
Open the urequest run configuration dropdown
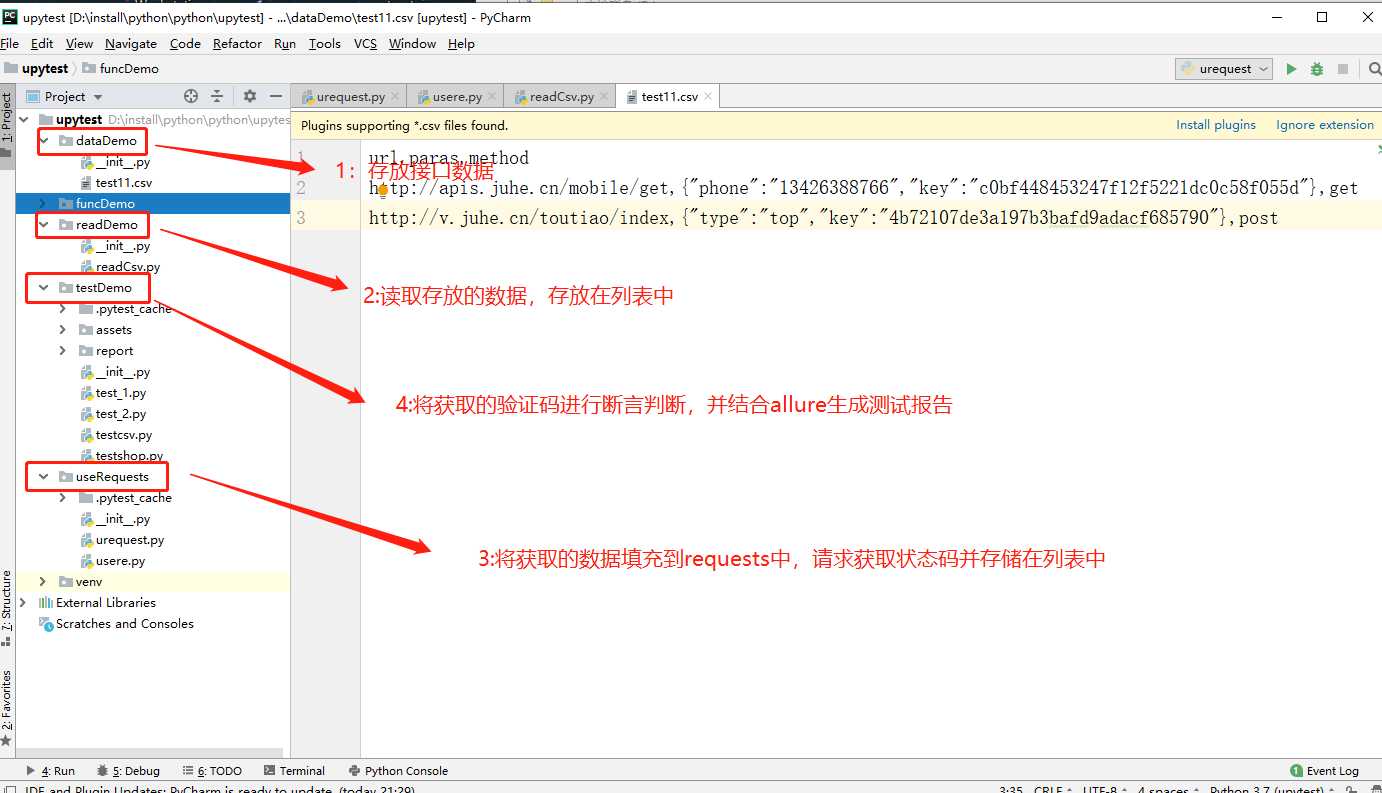(x=1224, y=69)
